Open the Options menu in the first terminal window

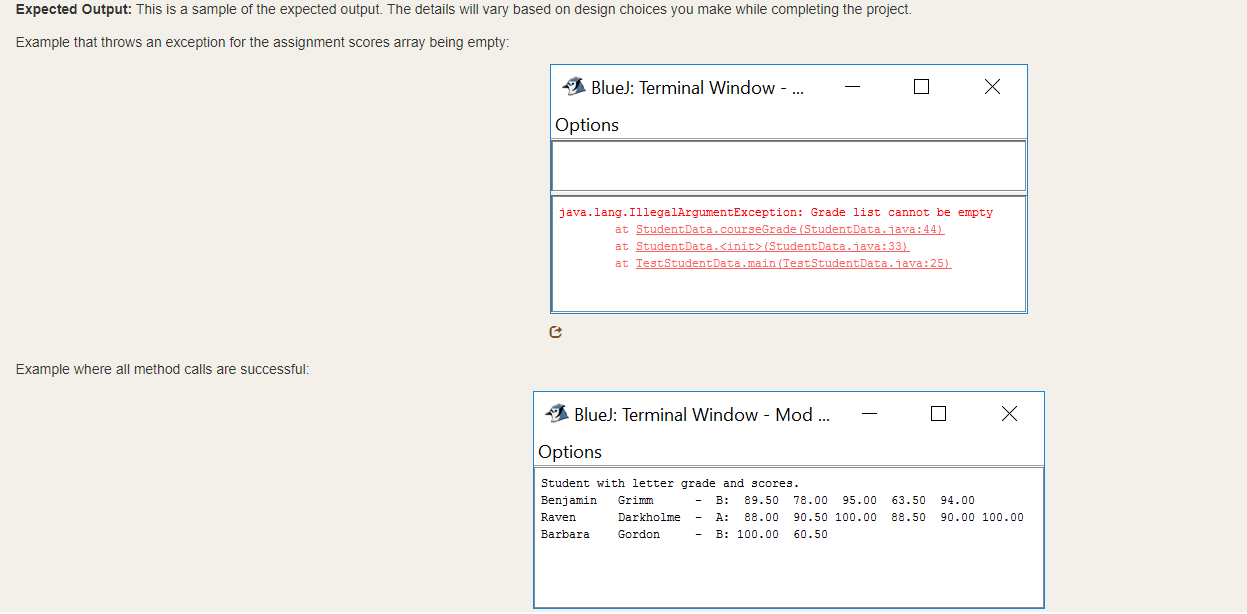coord(587,124)
